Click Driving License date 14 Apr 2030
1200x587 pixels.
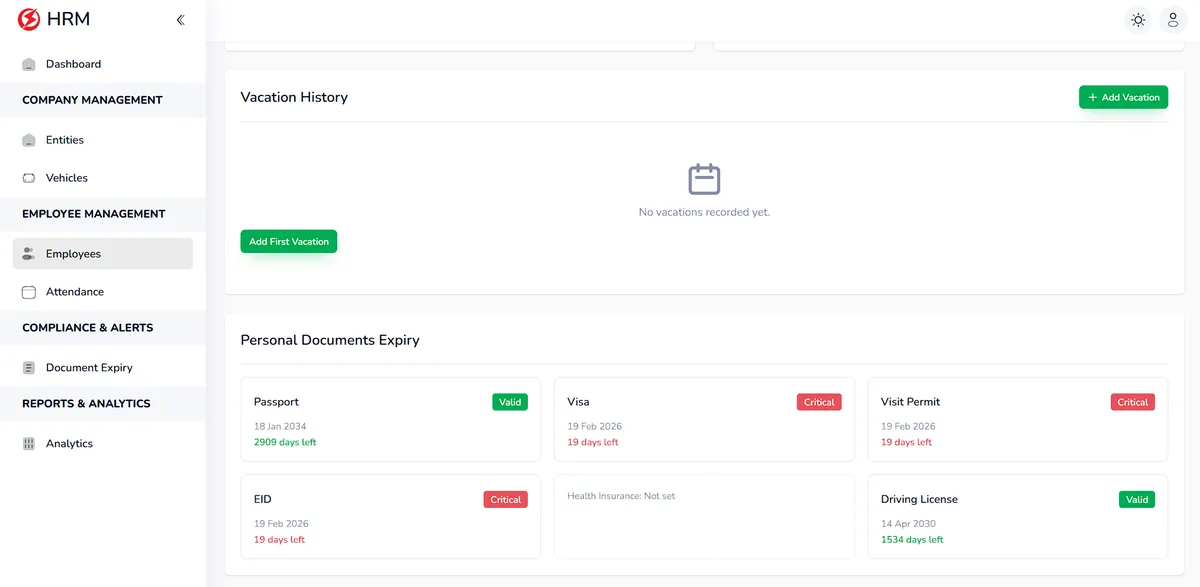(x=908, y=524)
